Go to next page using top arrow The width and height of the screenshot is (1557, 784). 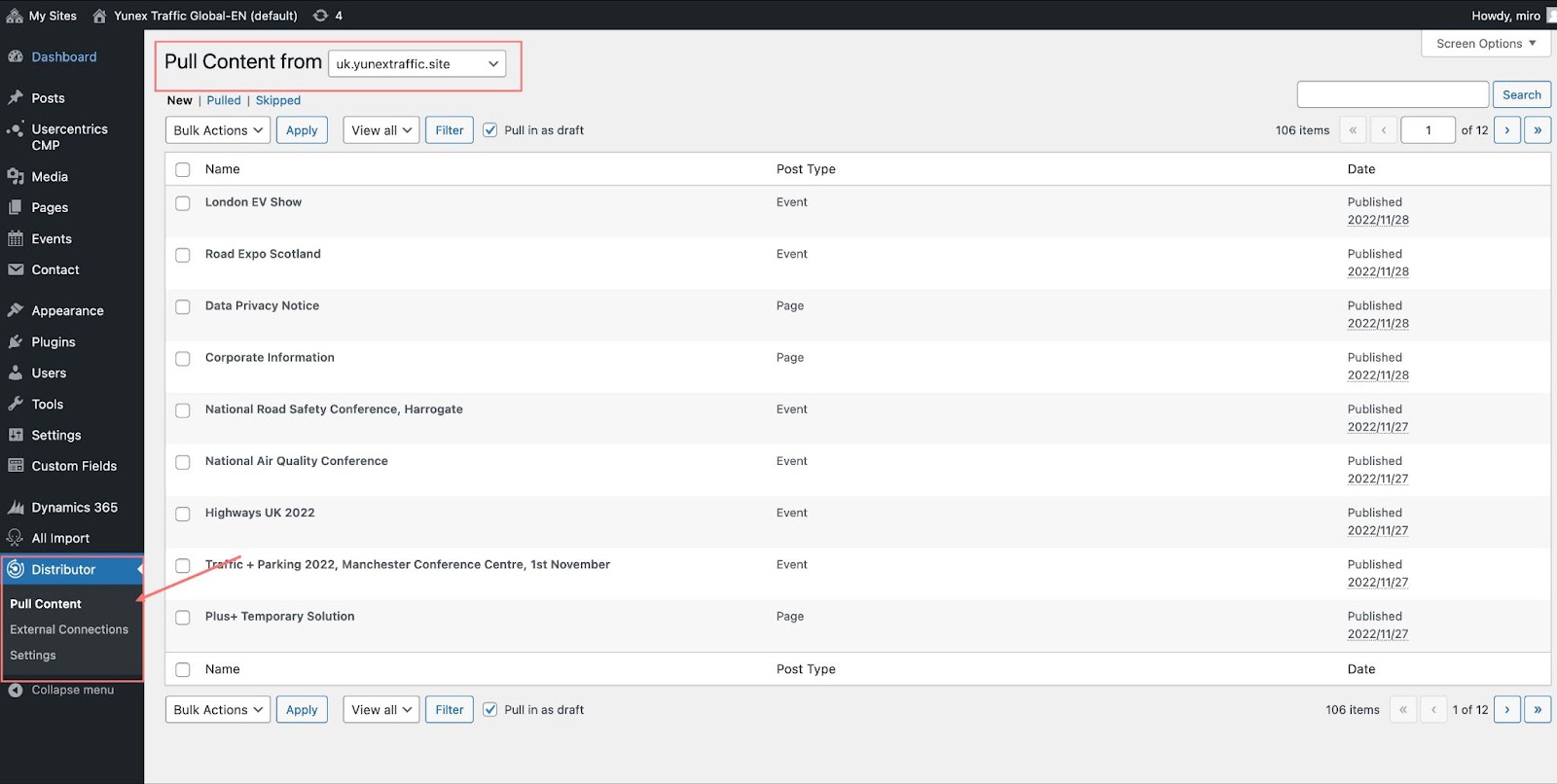tap(1506, 130)
